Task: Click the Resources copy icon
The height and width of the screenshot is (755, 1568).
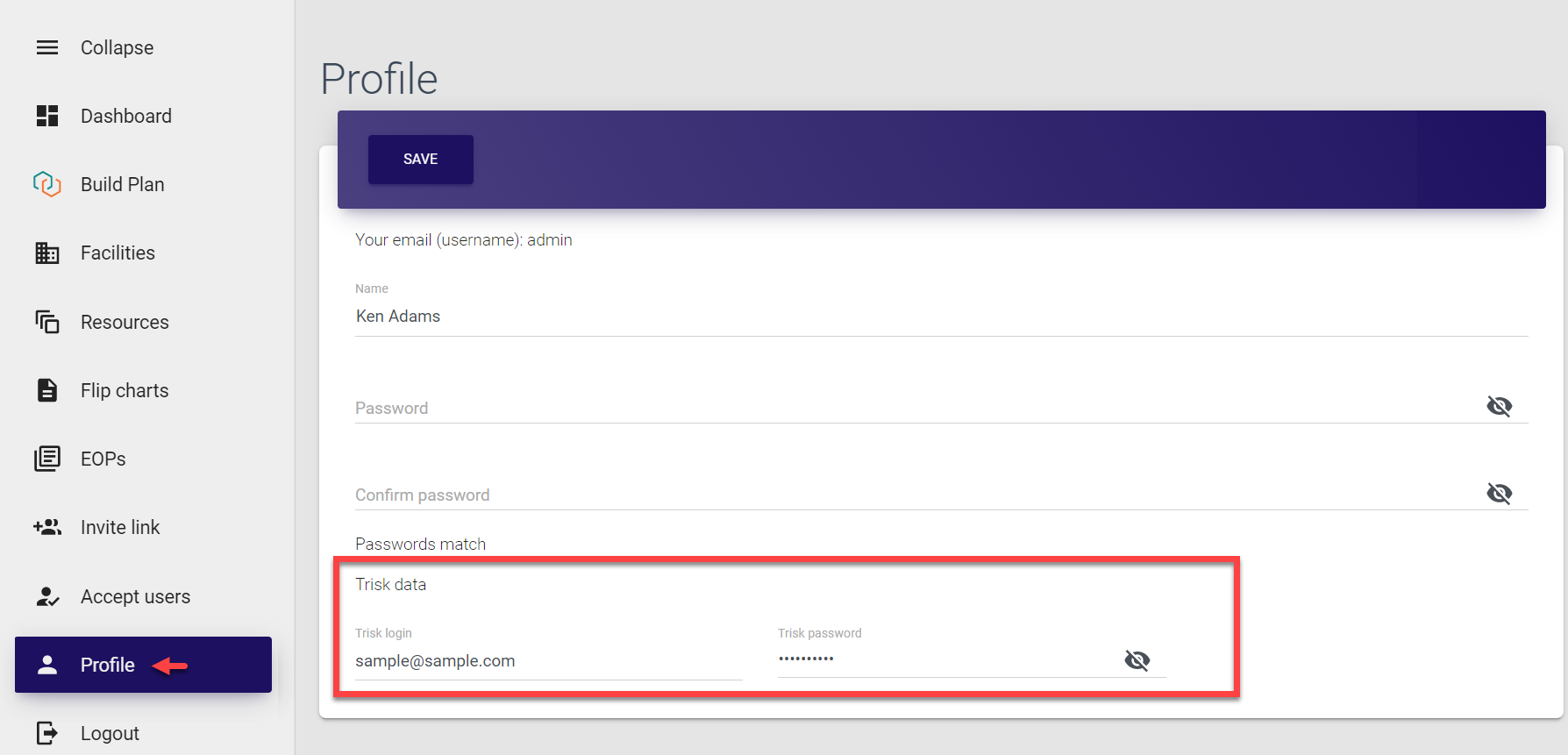Action: [x=47, y=322]
